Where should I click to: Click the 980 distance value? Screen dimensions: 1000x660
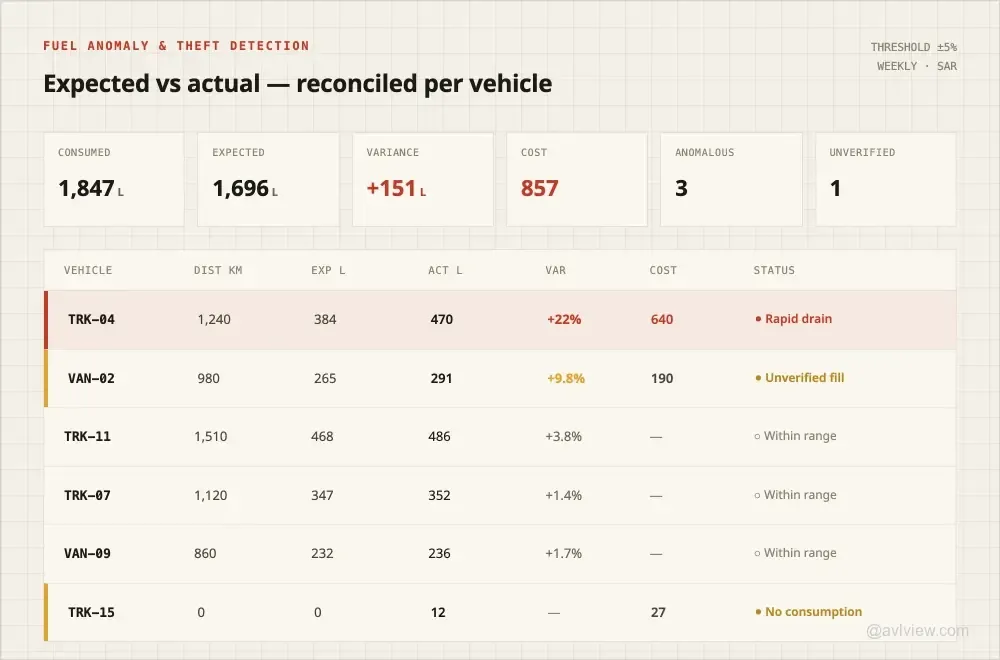[x=209, y=378]
